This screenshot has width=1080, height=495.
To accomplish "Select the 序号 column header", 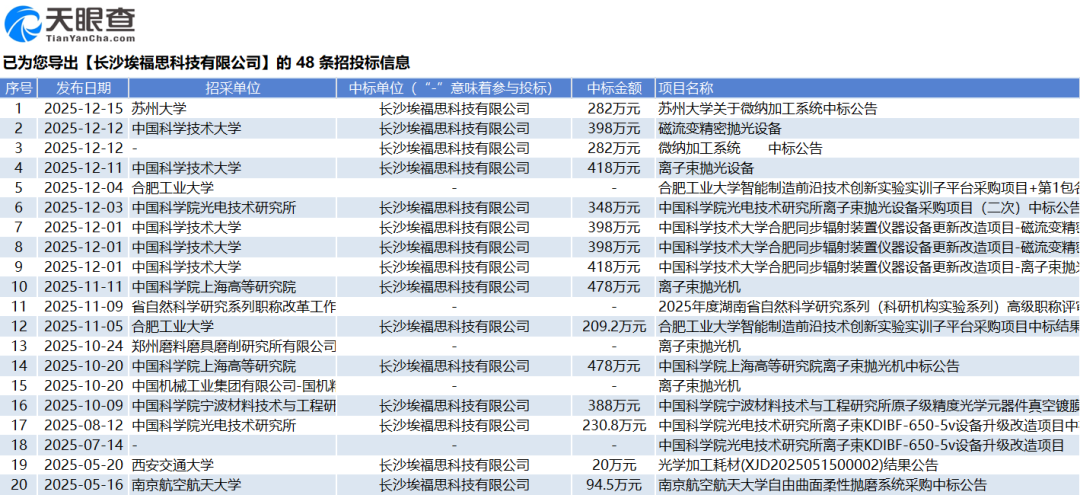I will point(18,88).
